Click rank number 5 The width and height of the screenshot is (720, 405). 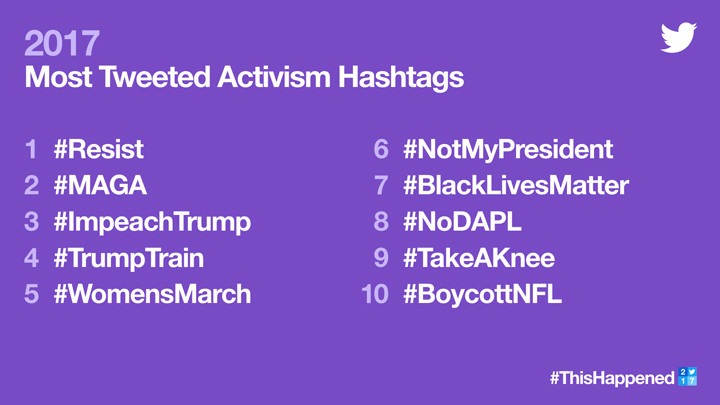32,294
